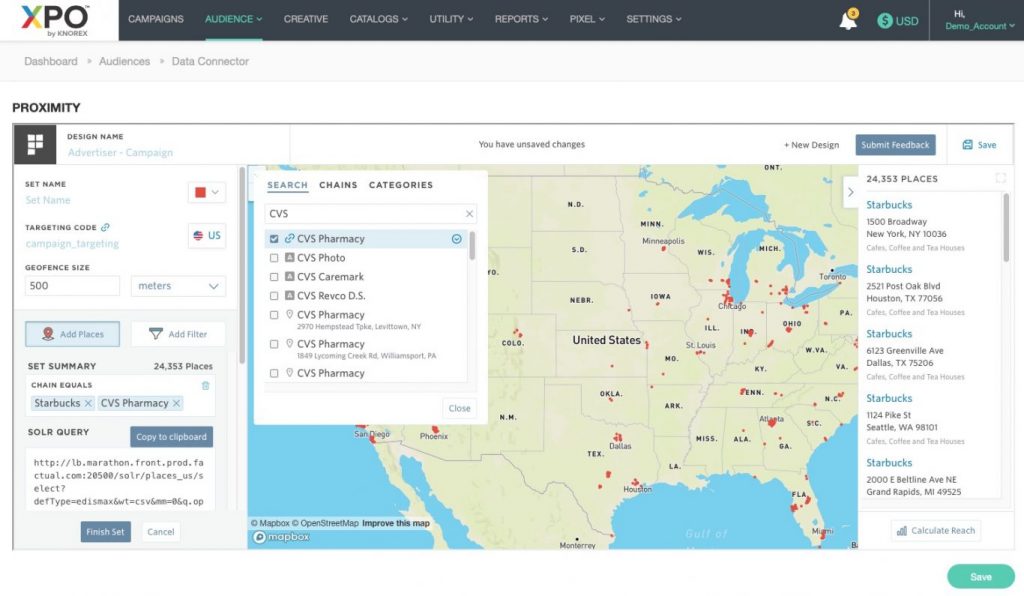
Task: Check CVS Pharmacy Levittown NY checkbox
Action: pos(274,315)
